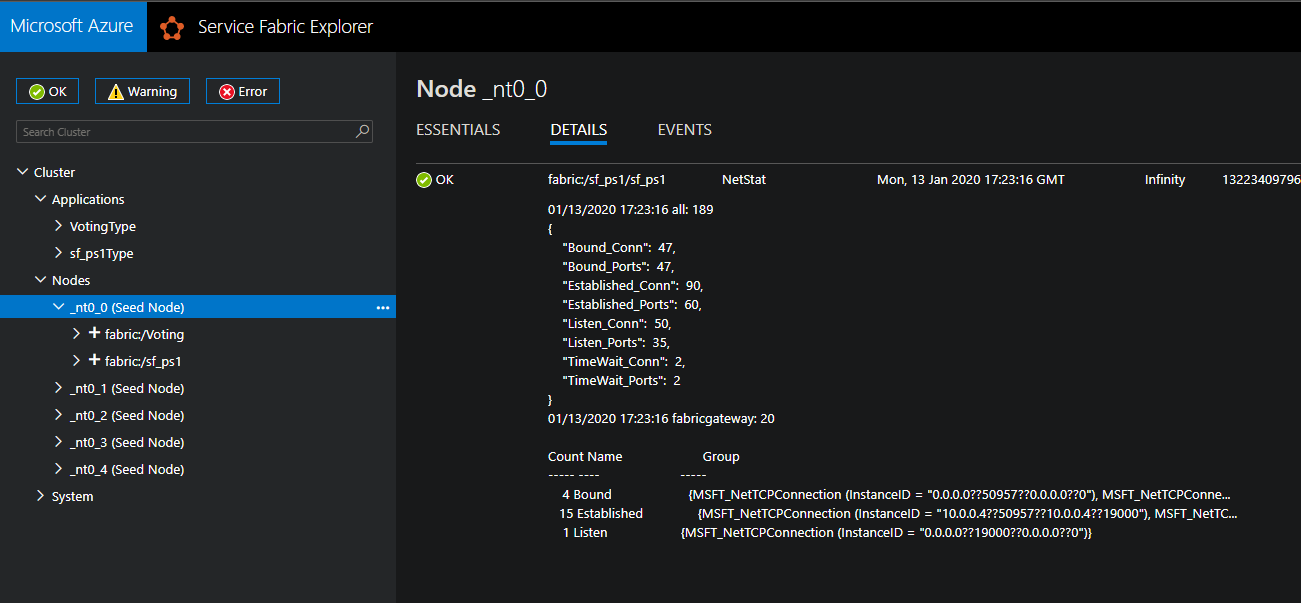Image resolution: width=1301 pixels, height=603 pixels.
Task: Collapse the Cluster tree node
Action: tap(23, 172)
